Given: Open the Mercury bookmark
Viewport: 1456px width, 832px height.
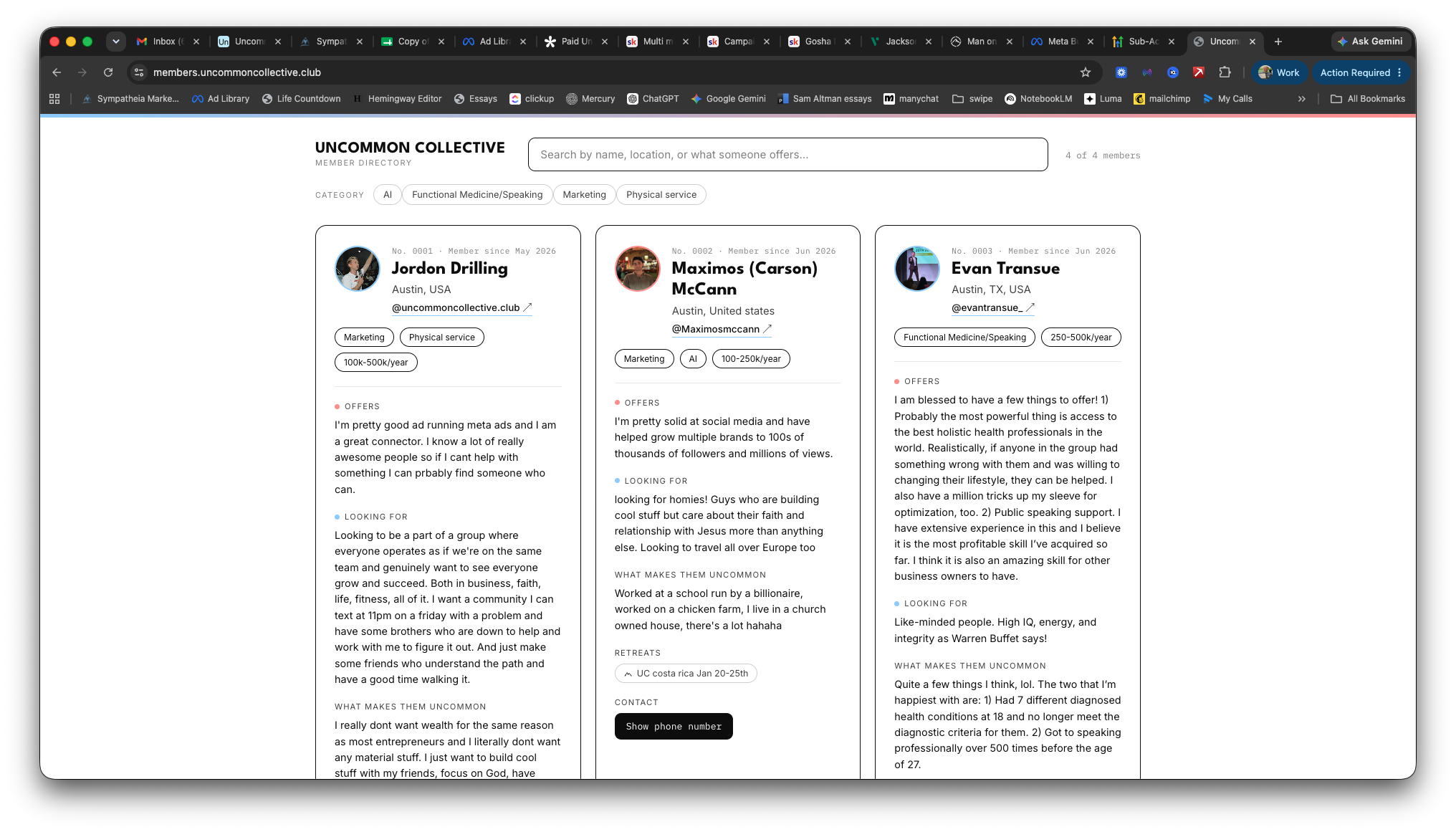Looking at the screenshot, I should click(x=590, y=99).
